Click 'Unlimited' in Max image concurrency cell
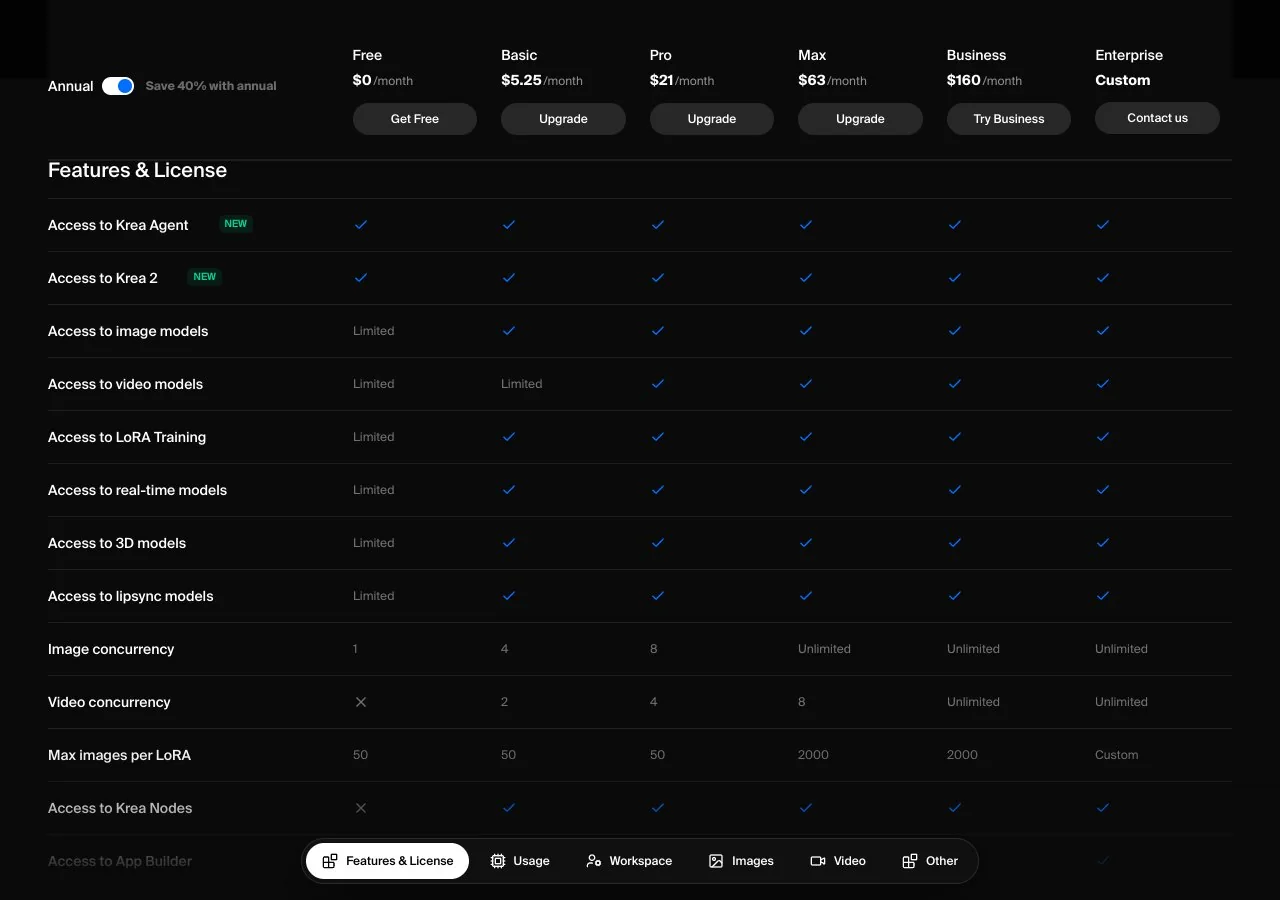Viewport: 1280px width, 900px height. click(824, 649)
